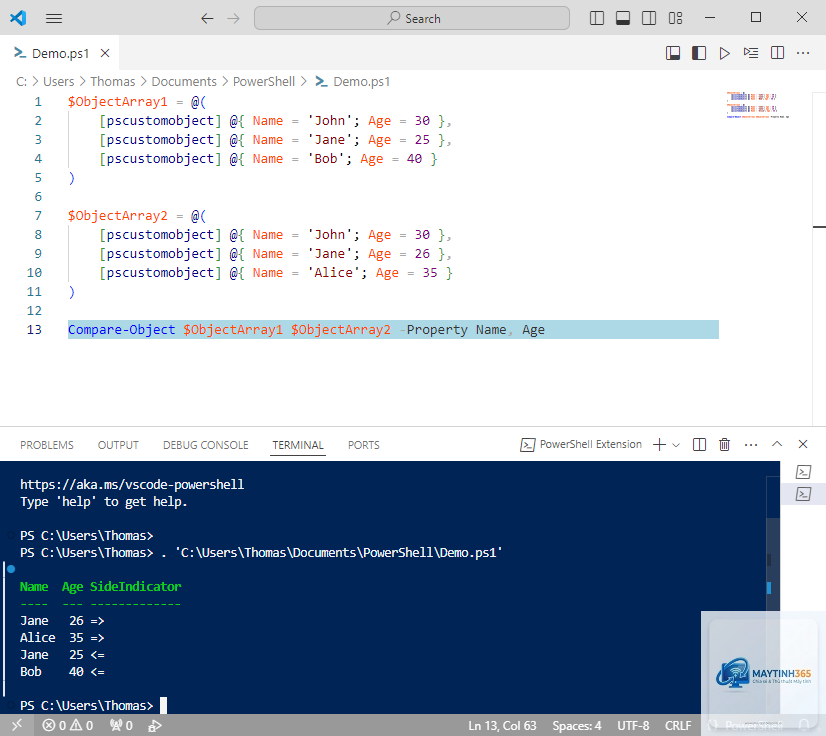
Task: Open forwarded ports status item
Action: (121, 725)
